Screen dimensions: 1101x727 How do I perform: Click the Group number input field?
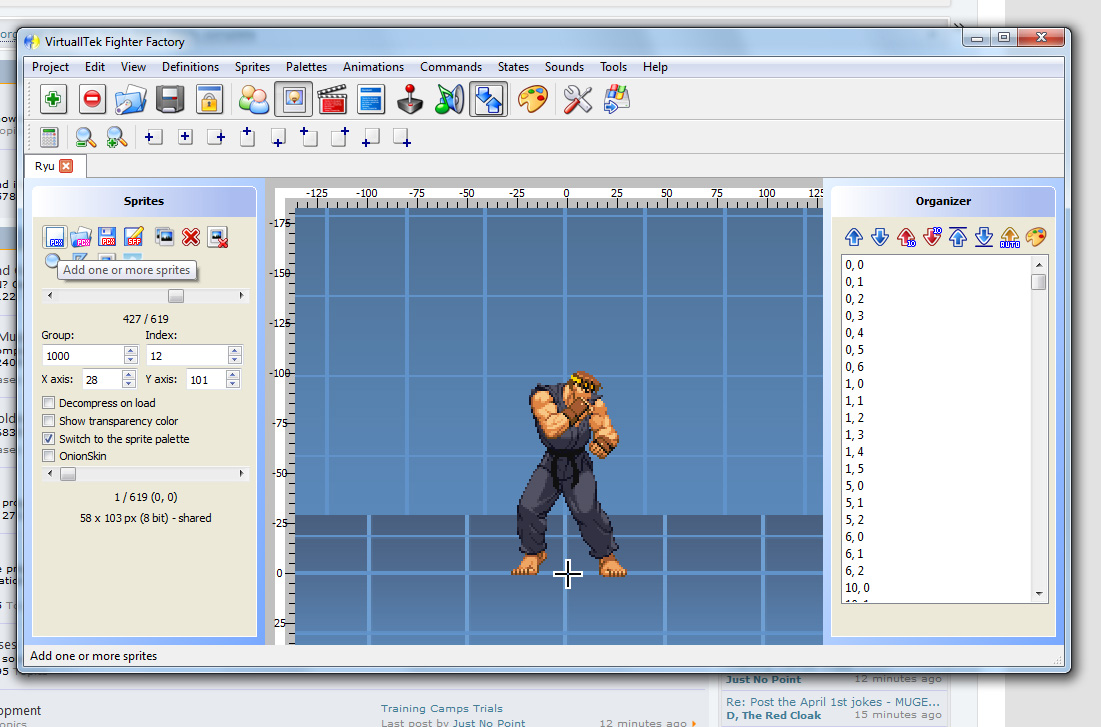[83, 355]
